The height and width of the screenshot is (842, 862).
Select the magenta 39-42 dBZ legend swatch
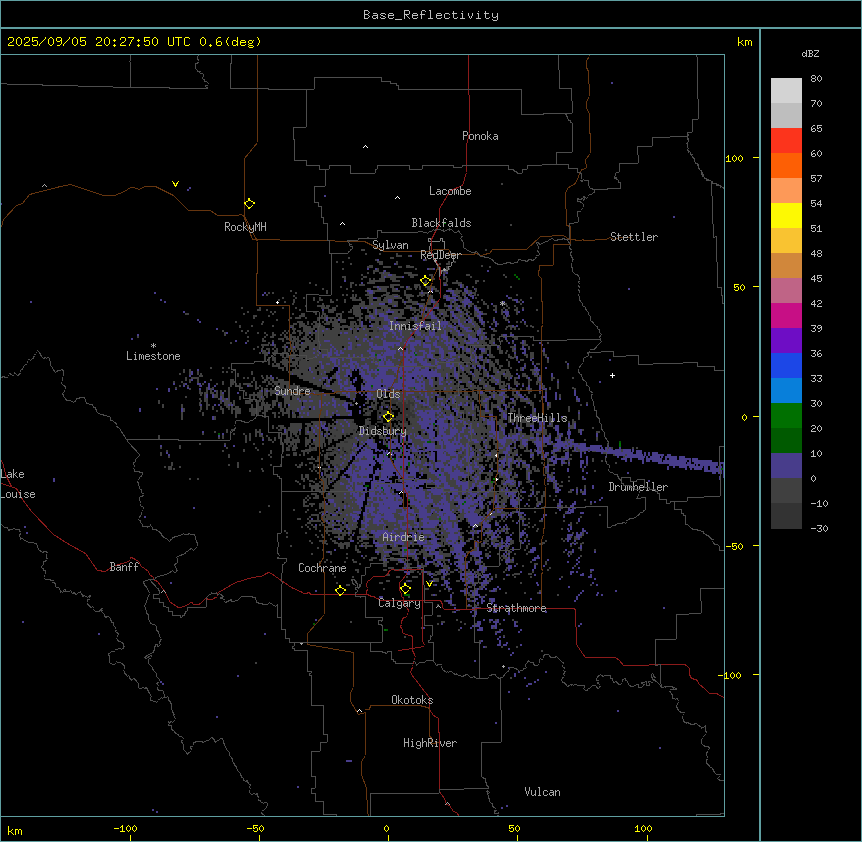[x=786, y=316]
